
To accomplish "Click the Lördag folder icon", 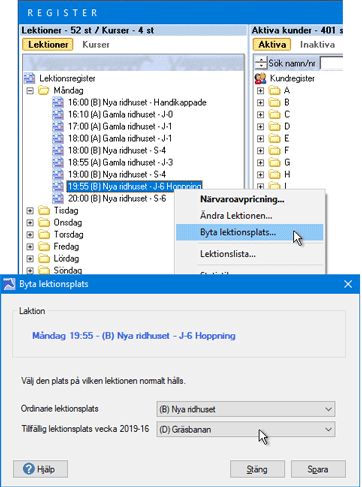I will [44, 258].
